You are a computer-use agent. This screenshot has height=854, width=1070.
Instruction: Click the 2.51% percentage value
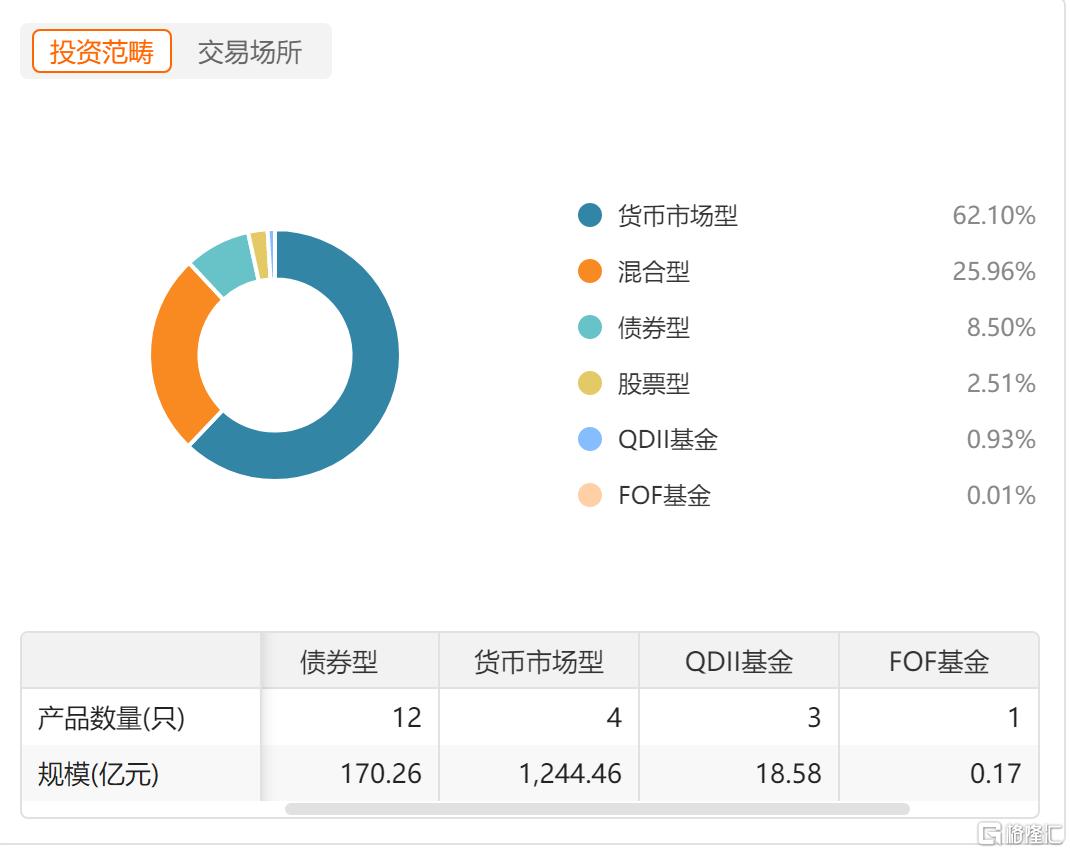pyautogui.click(x=1001, y=384)
